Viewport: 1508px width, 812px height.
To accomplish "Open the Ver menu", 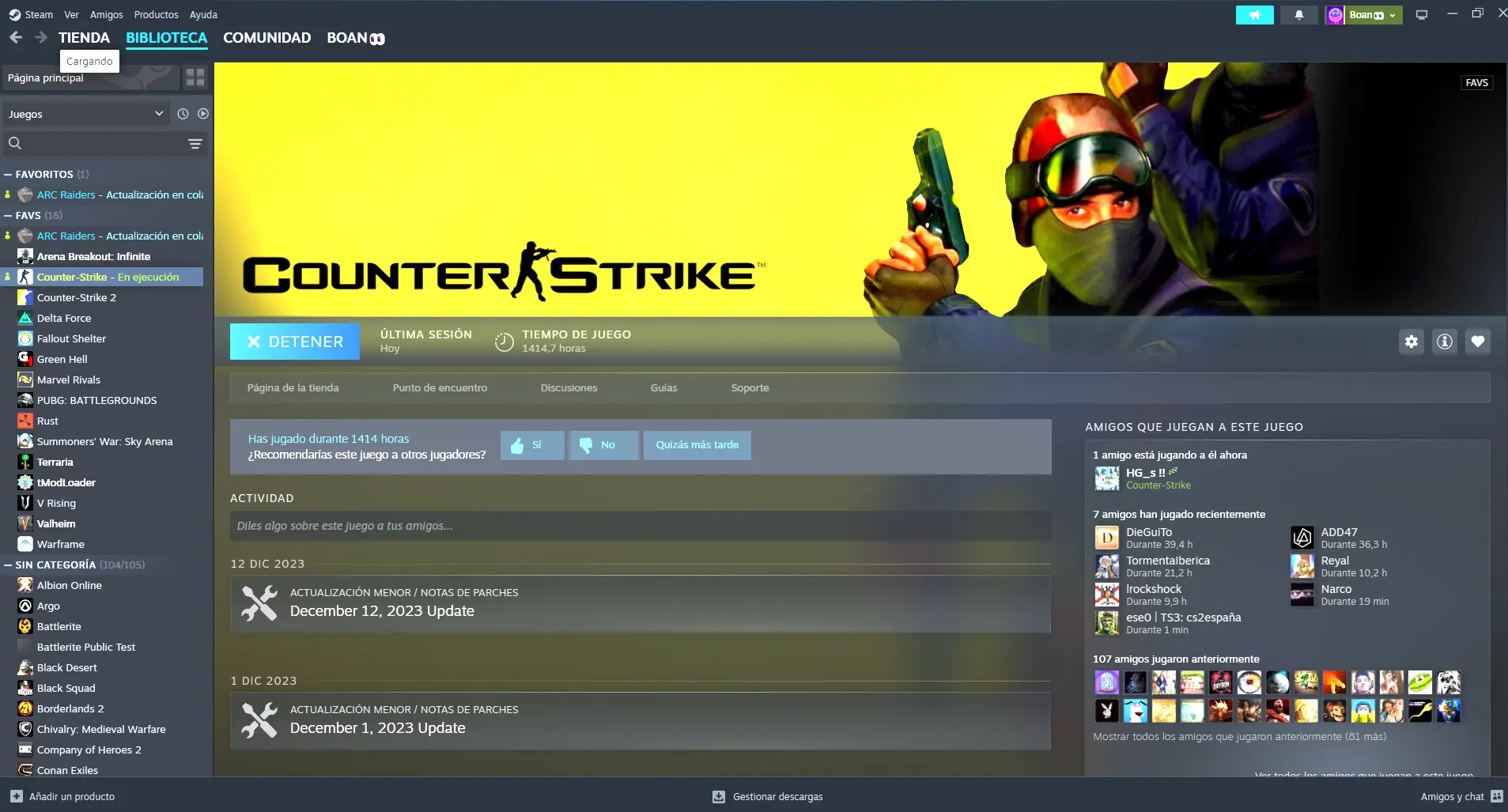I will point(71,14).
